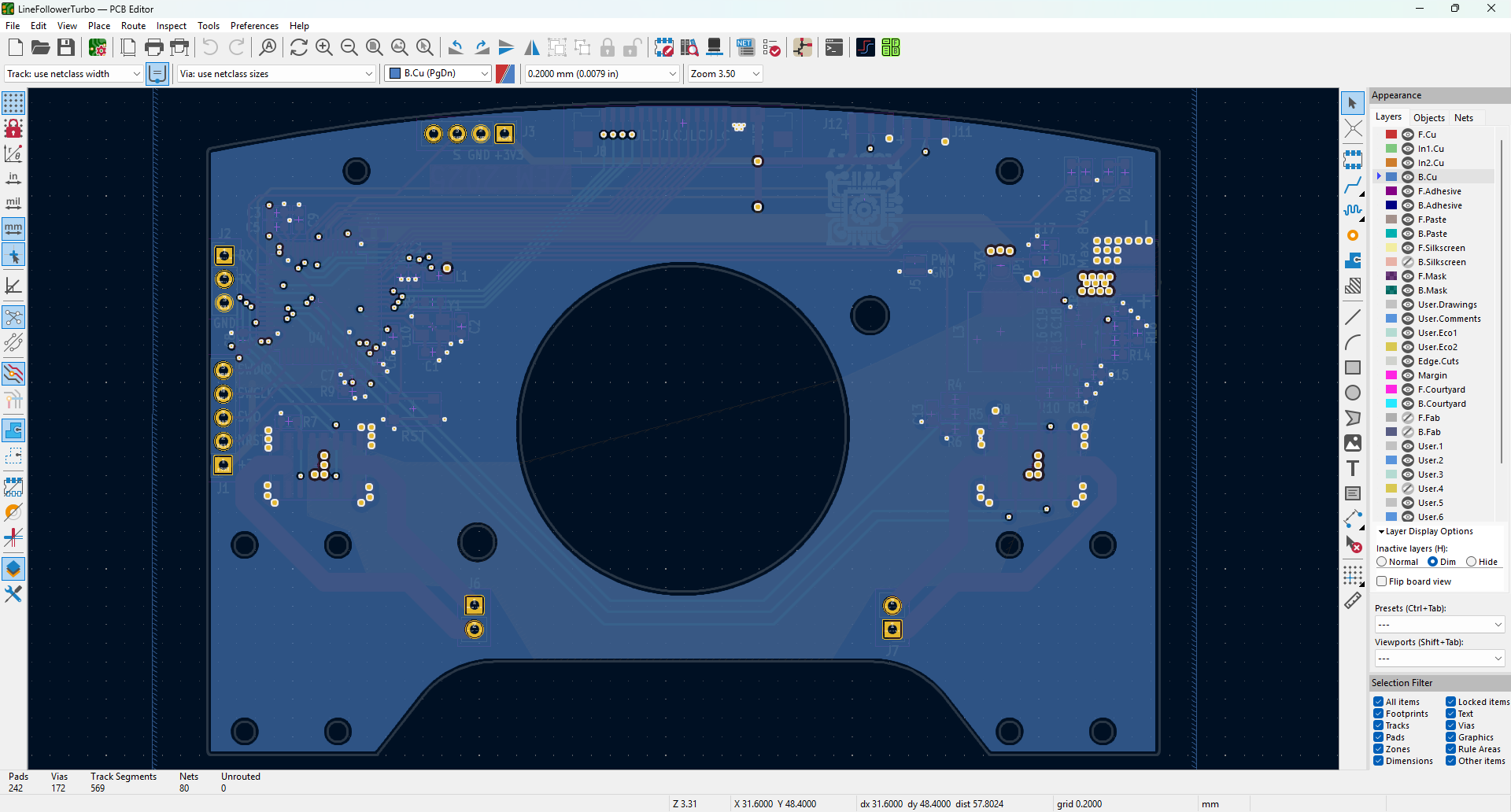Open the Inspect menu
1511x812 pixels.
pyautogui.click(x=172, y=26)
